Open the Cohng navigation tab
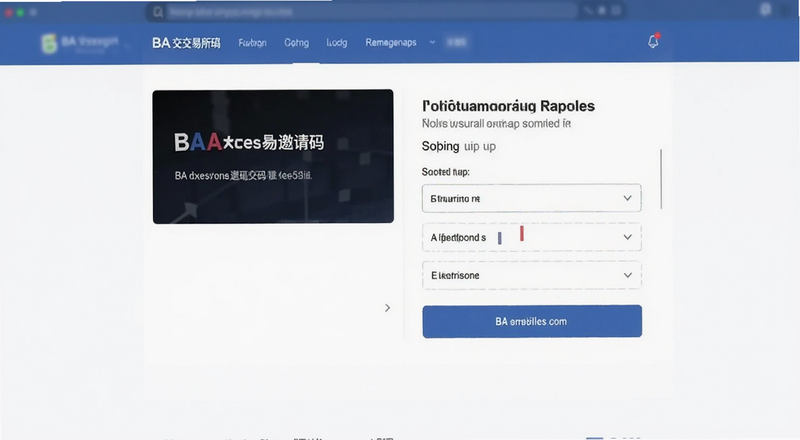This screenshot has height=440, width=800. 296,43
